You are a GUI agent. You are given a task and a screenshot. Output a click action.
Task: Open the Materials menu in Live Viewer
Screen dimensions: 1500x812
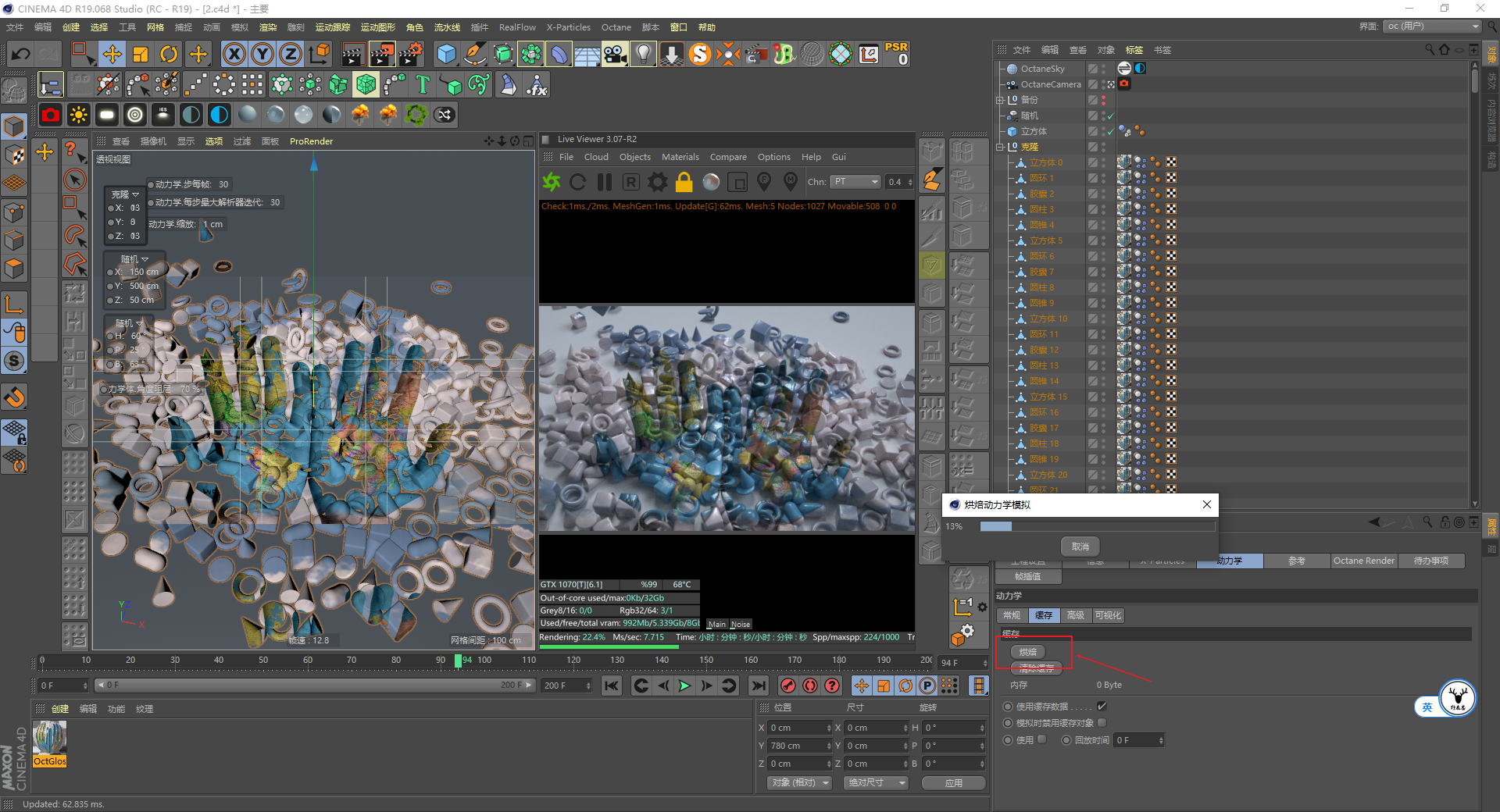coord(680,157)
